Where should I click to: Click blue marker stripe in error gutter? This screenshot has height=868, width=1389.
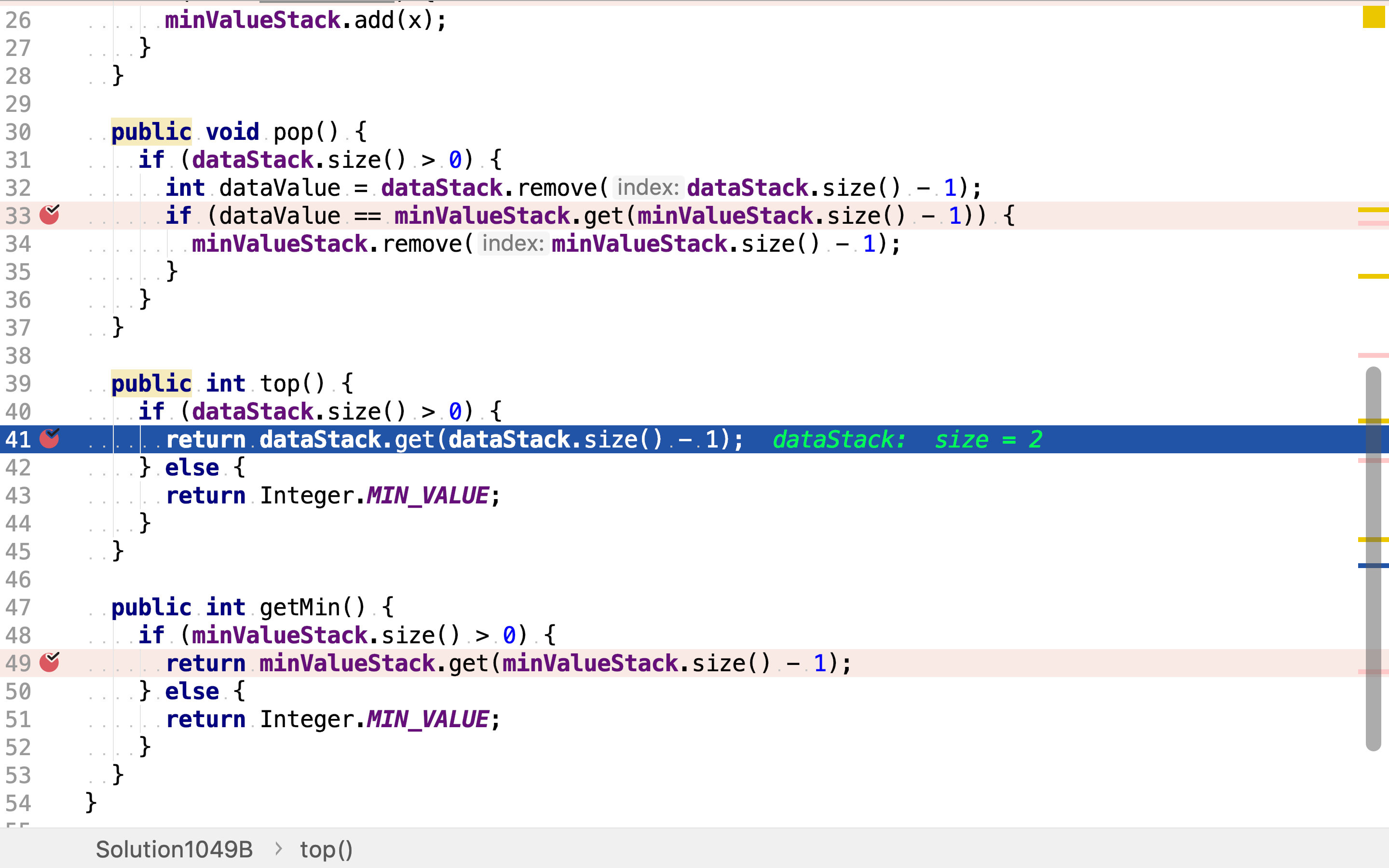click(1373, 566)
